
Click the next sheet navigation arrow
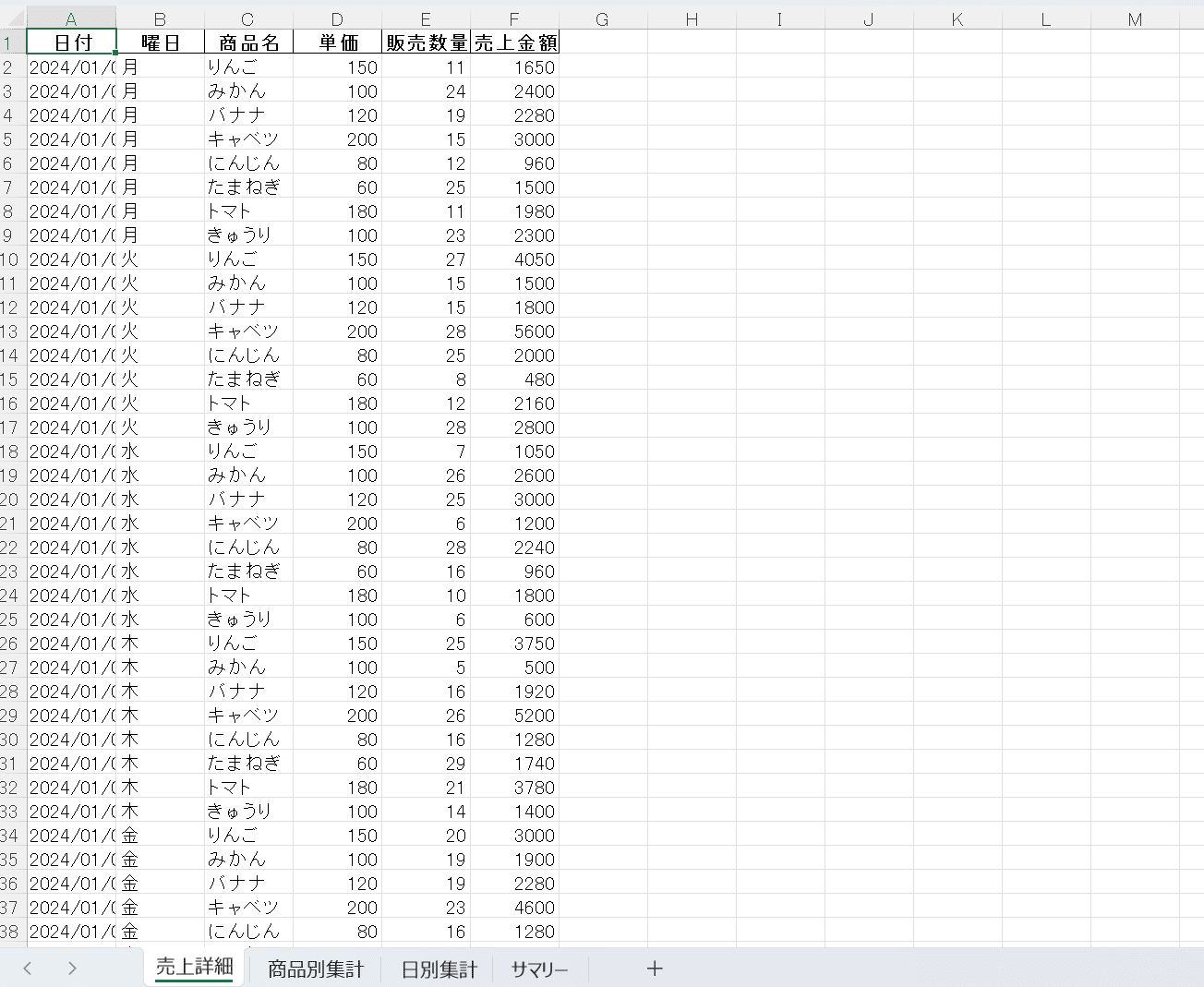pos(72,969)
